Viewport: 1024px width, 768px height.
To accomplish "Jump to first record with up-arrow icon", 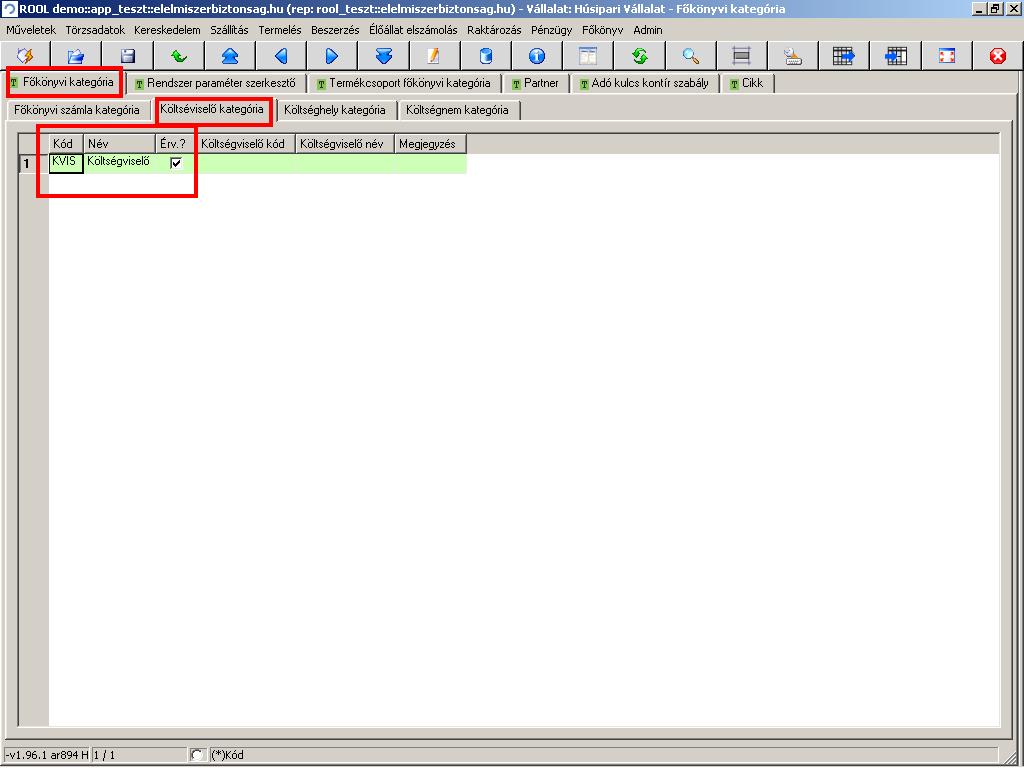I will (x=230, y=56).
